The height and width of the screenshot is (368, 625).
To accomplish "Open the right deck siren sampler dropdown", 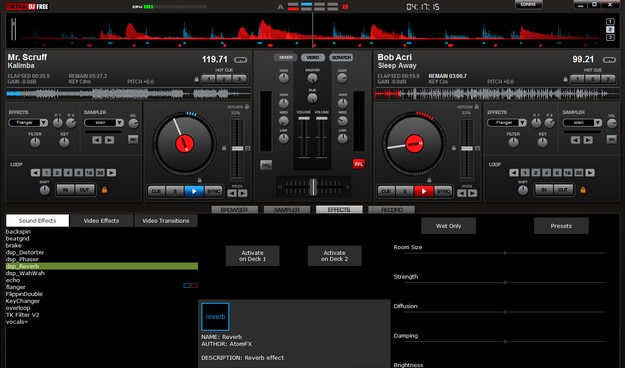I will tap(597, 123).
